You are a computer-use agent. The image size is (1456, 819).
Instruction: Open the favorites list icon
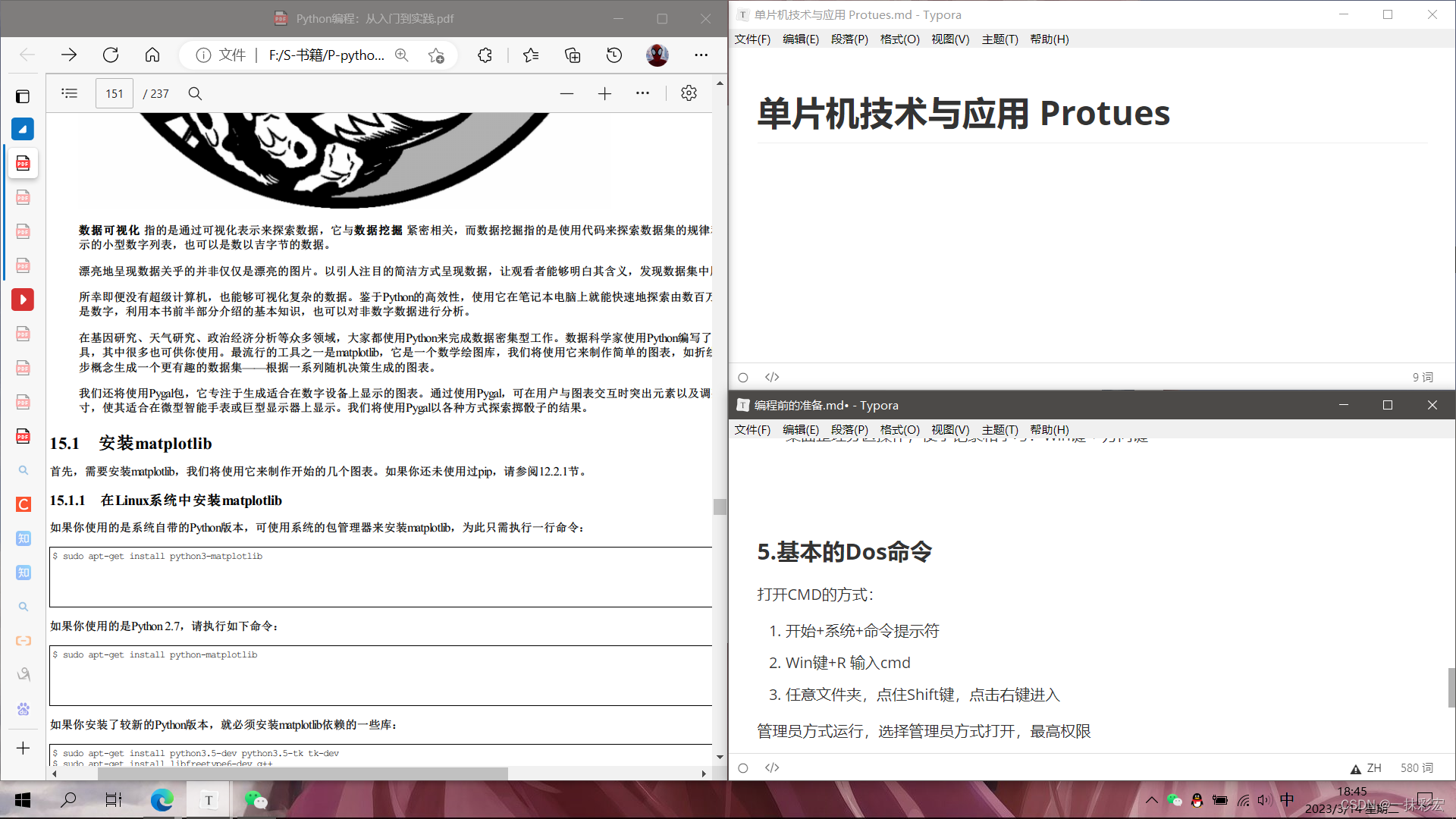[531, 55]
